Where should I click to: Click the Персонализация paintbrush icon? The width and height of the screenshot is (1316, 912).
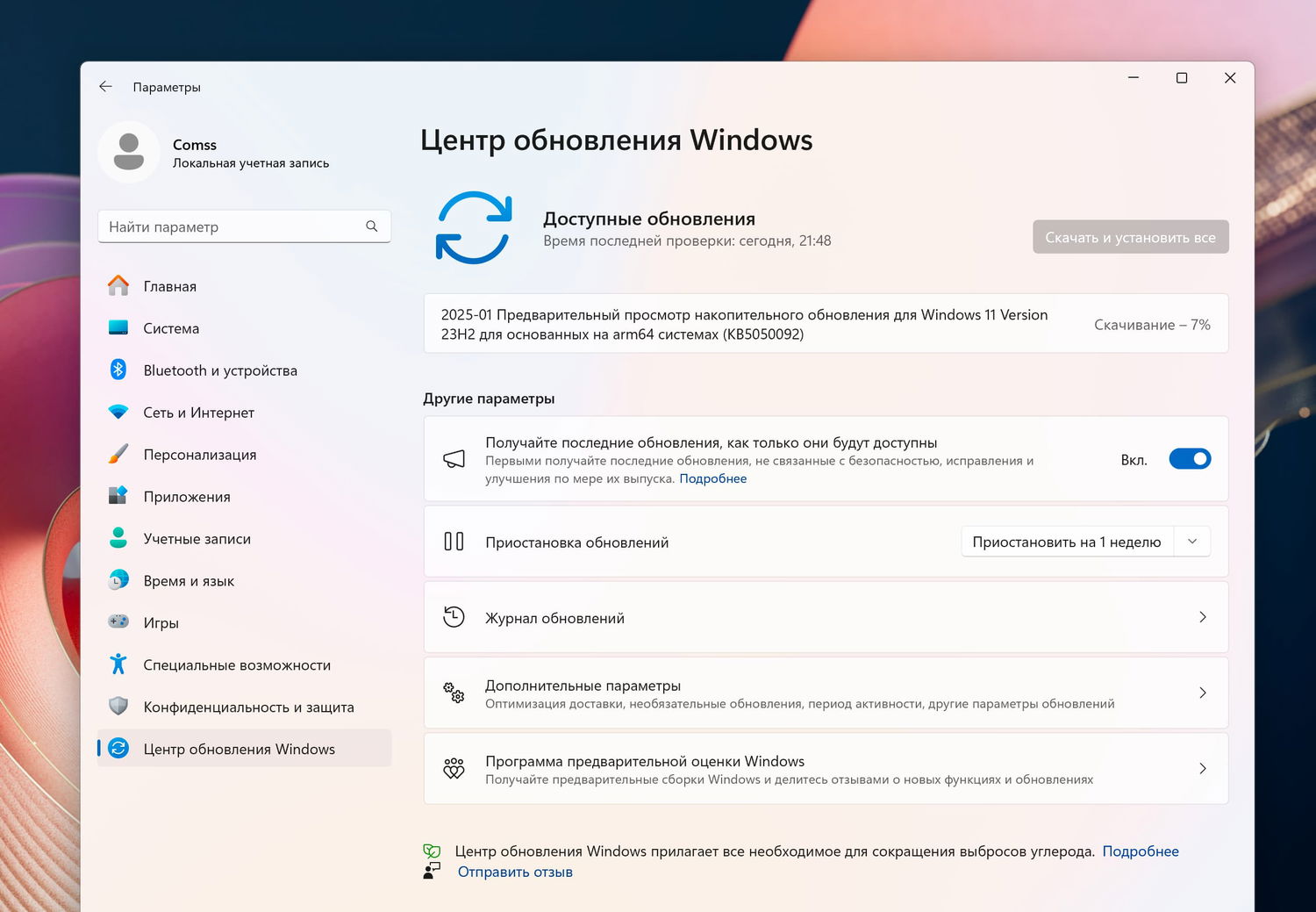(x=118, y=454)
